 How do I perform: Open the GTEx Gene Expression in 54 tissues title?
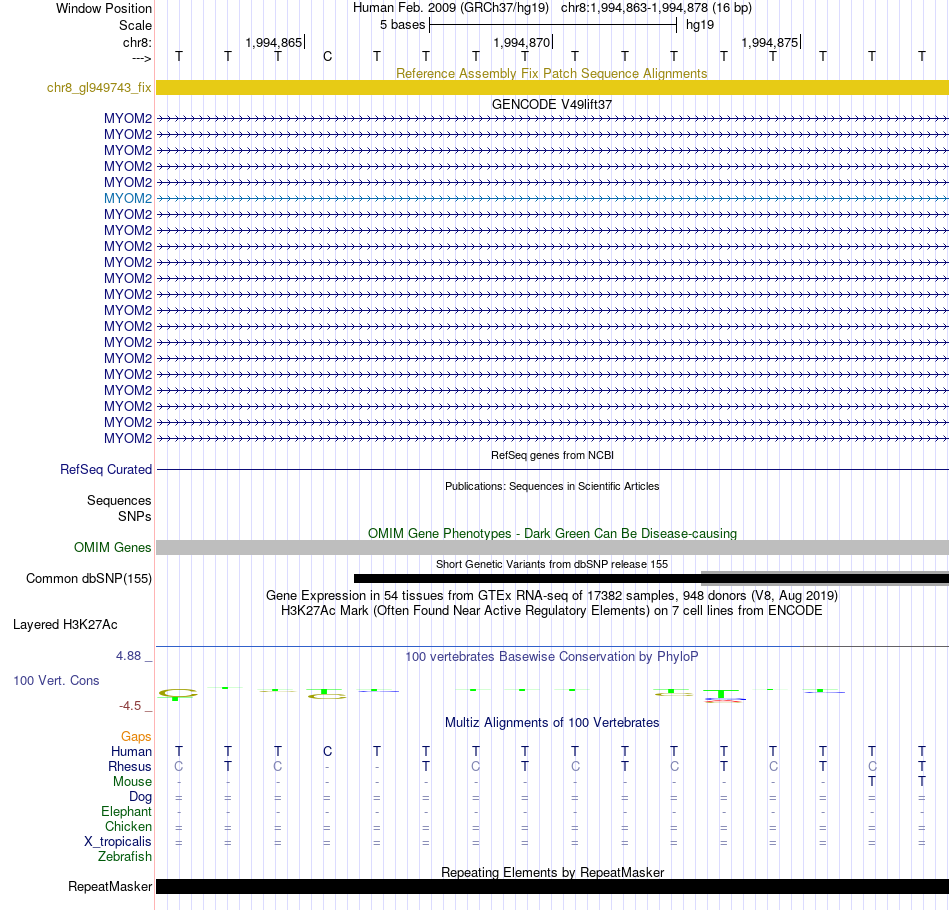[x=552, y=596]
